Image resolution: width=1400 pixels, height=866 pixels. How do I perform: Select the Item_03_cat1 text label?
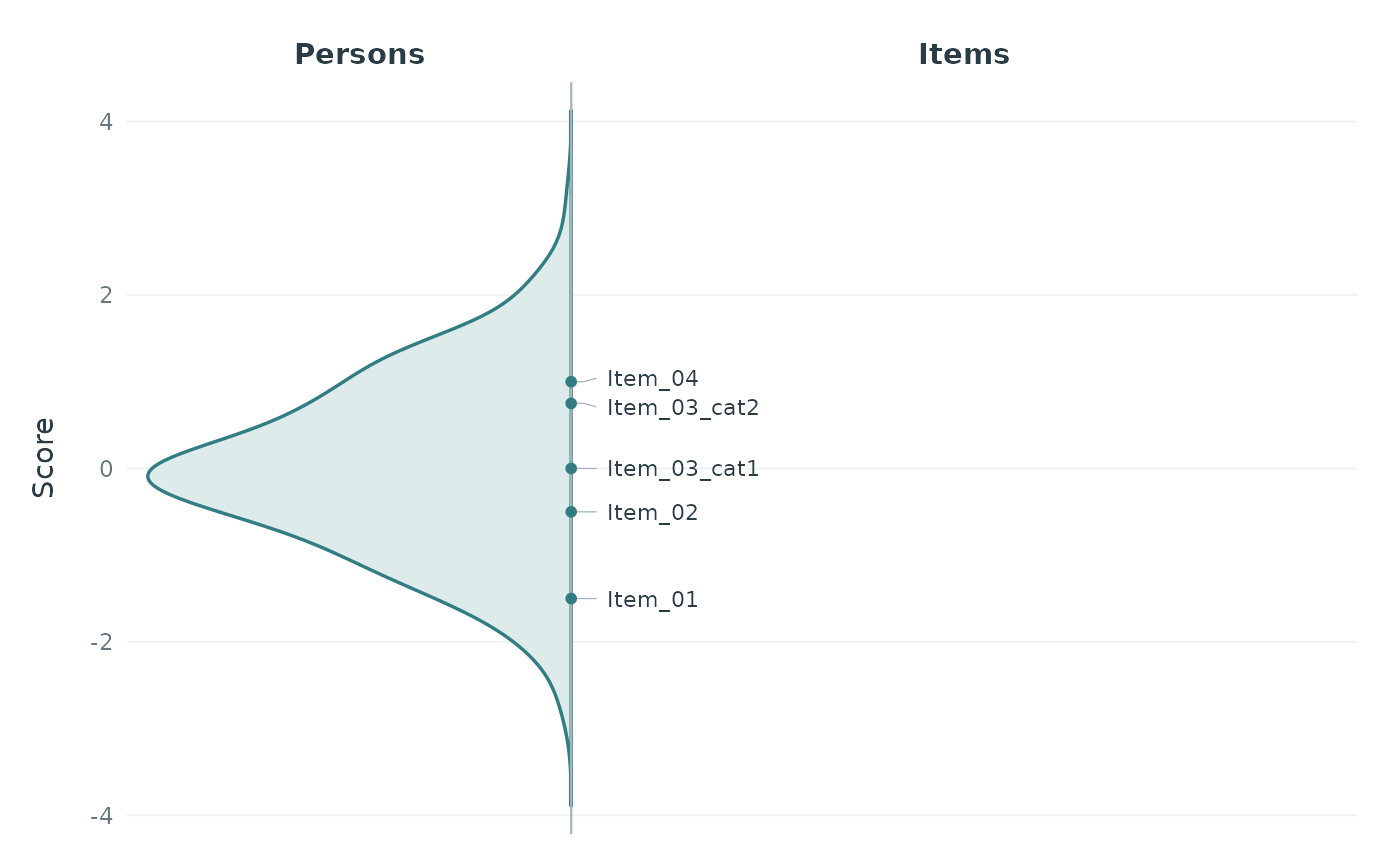pos(683,469)
